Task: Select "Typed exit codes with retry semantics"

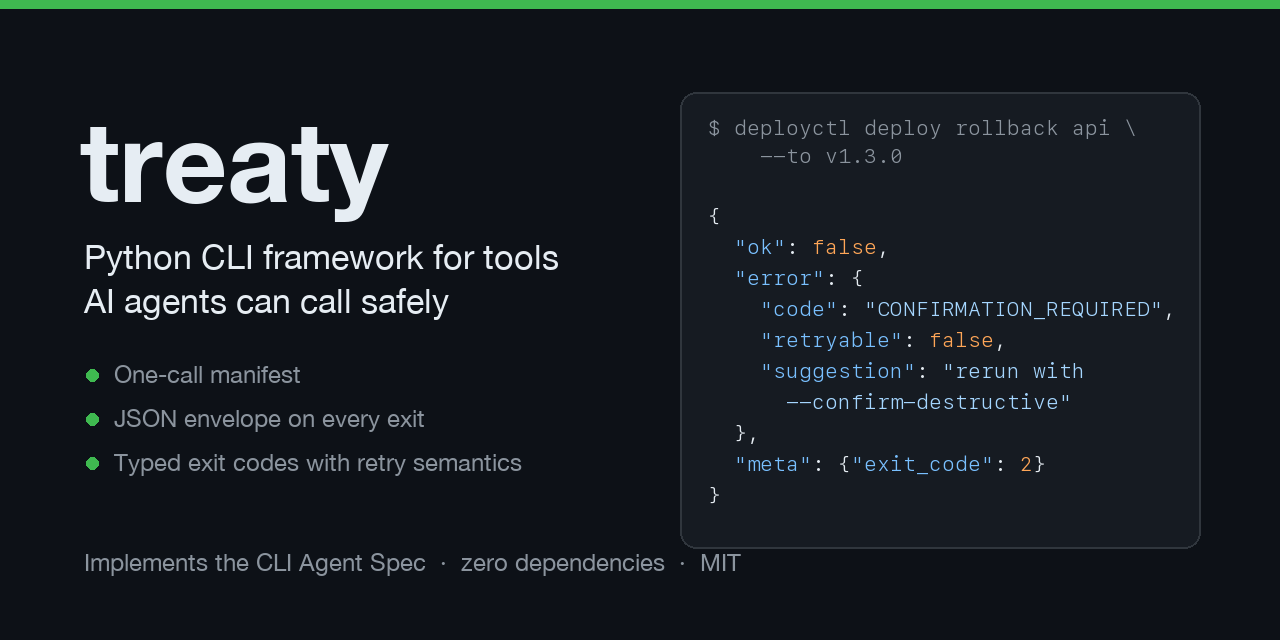Action: click(x=318, y=463)
